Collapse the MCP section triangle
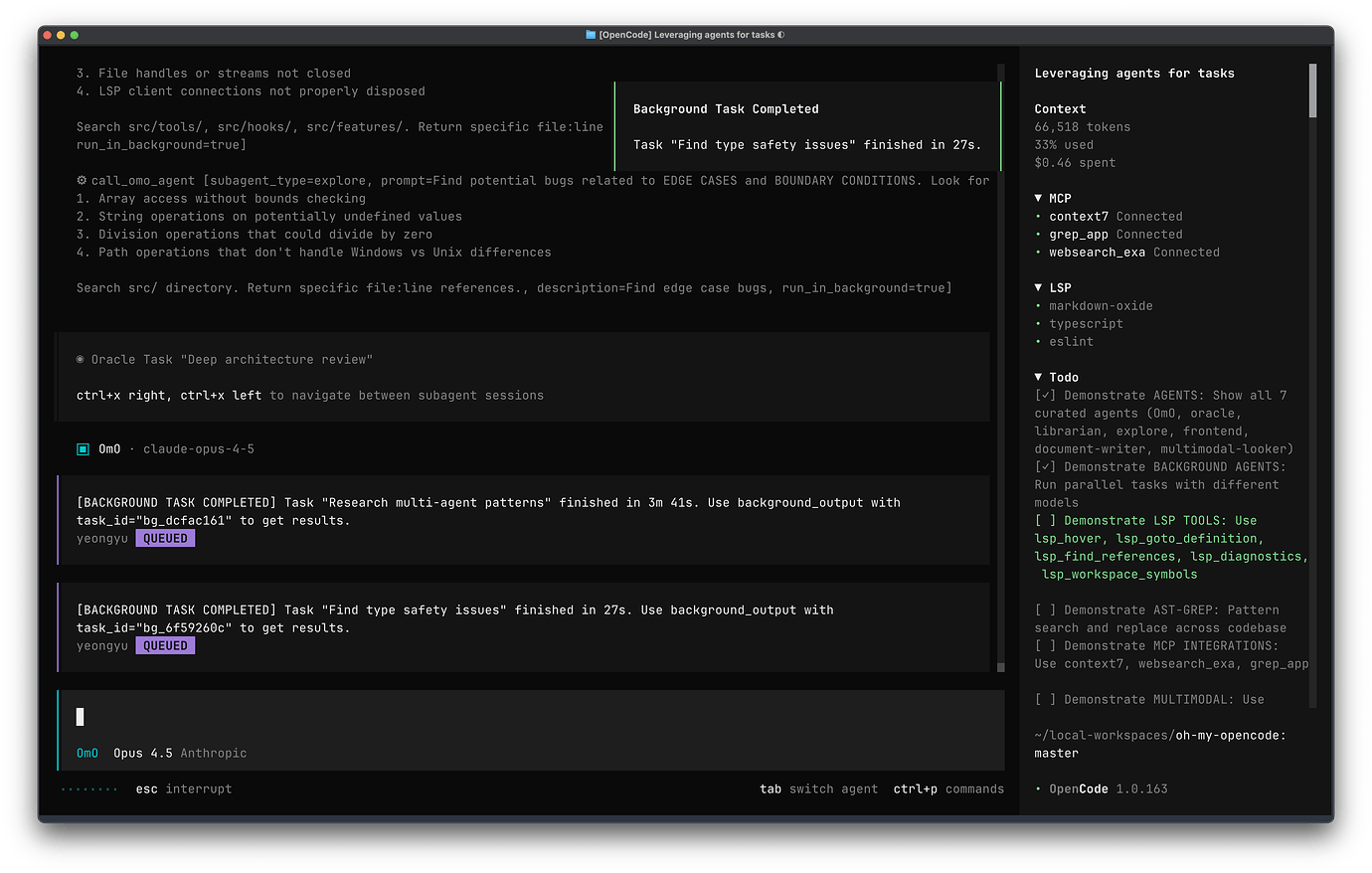1372x873 pixels. 1038,199
